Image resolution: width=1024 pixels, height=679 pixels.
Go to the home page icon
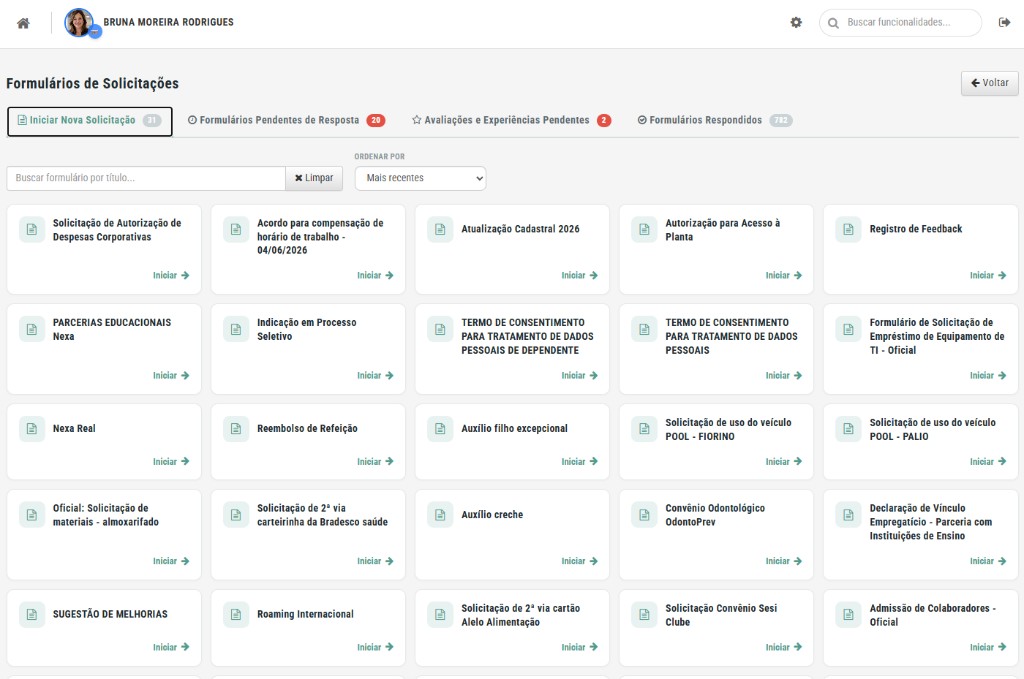(x=23, y=24)
